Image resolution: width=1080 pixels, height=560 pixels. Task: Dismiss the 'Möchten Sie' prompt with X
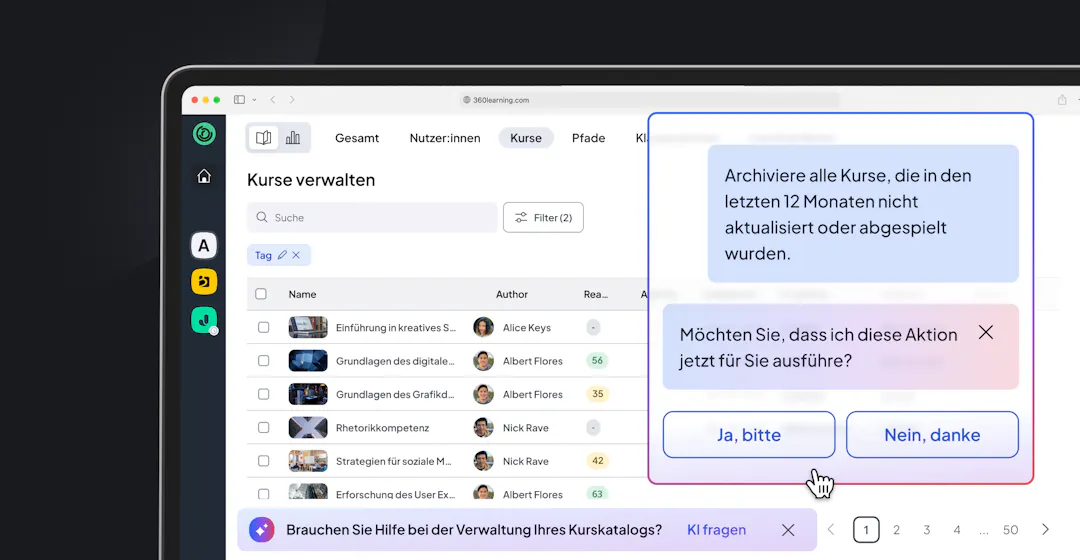pos(986,333)
